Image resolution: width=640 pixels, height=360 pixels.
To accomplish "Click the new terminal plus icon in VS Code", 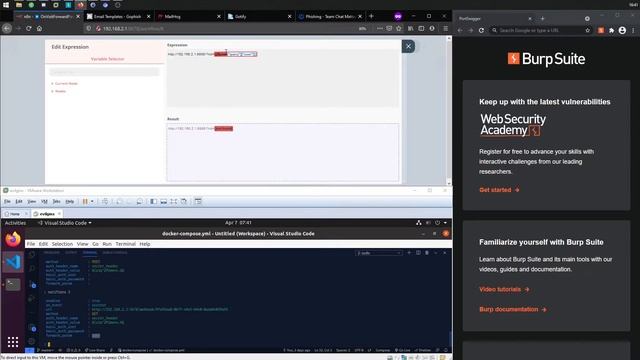I will click(409, 253).
